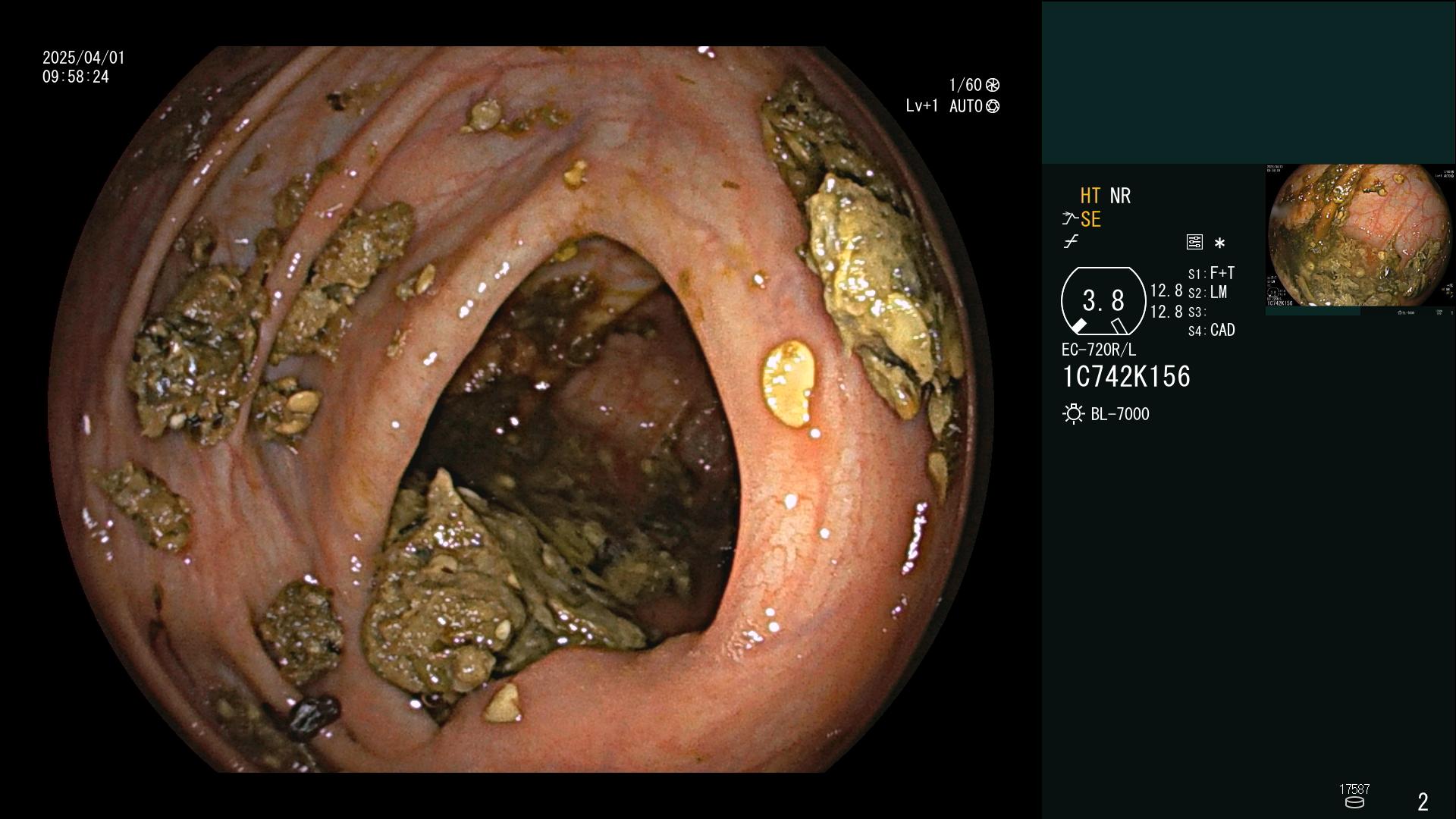Click the AUTO iris mode icon

click(993, 106)
